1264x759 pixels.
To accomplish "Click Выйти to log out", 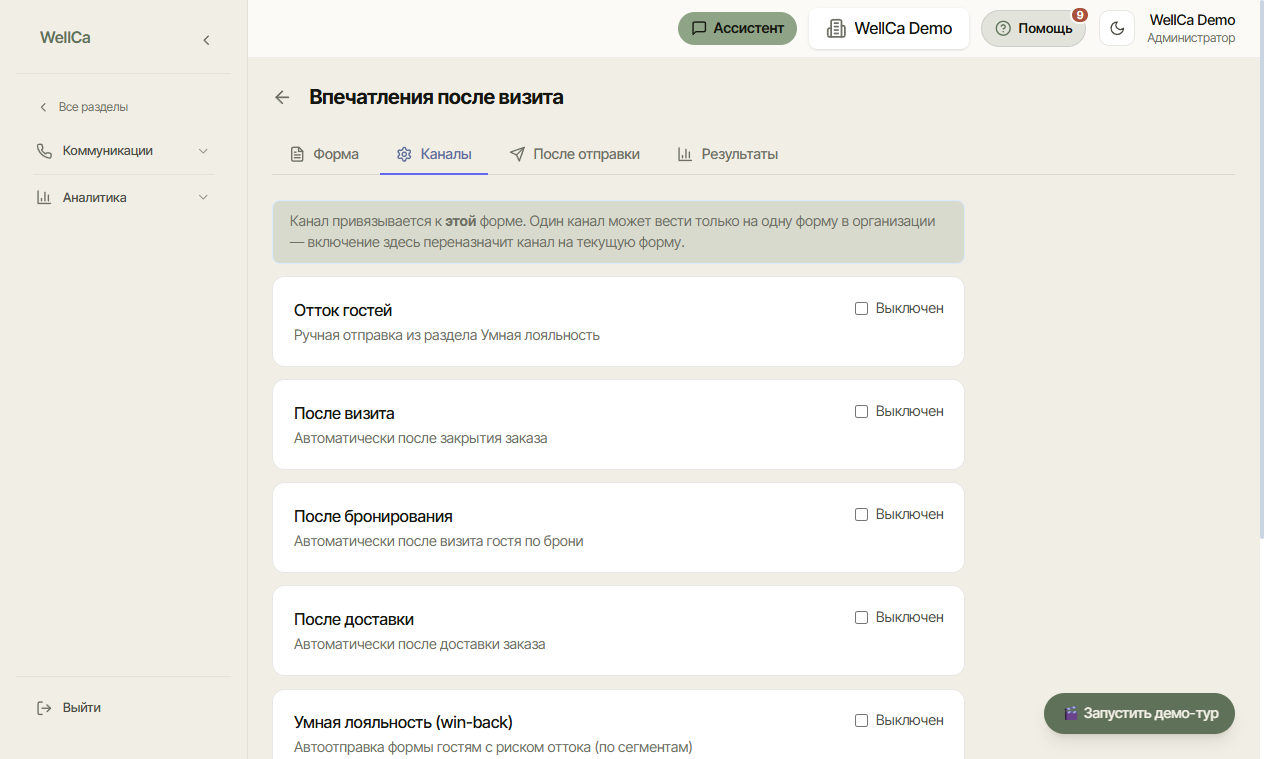I will coord(69,708).
